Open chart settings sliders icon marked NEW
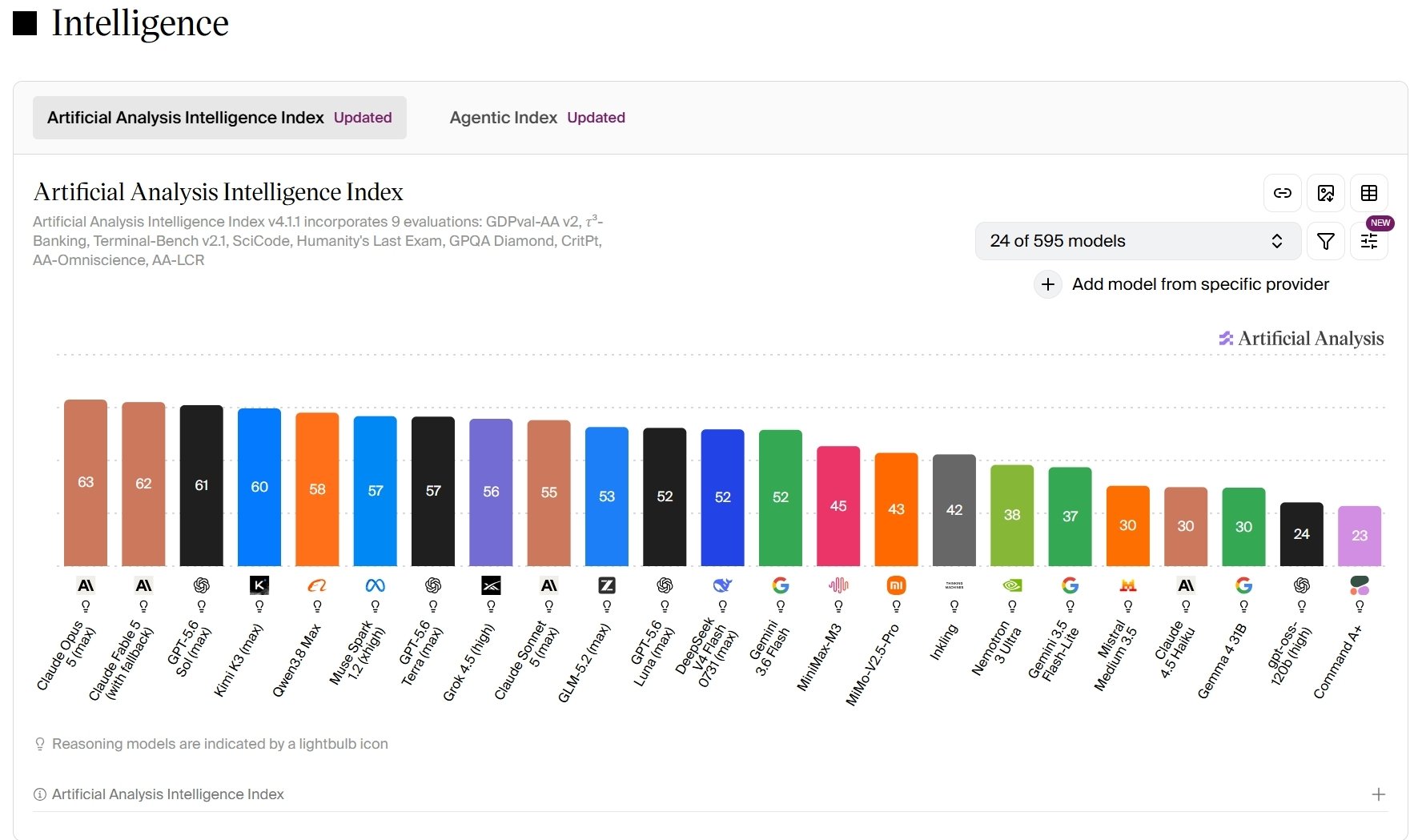 point(1369,241)
